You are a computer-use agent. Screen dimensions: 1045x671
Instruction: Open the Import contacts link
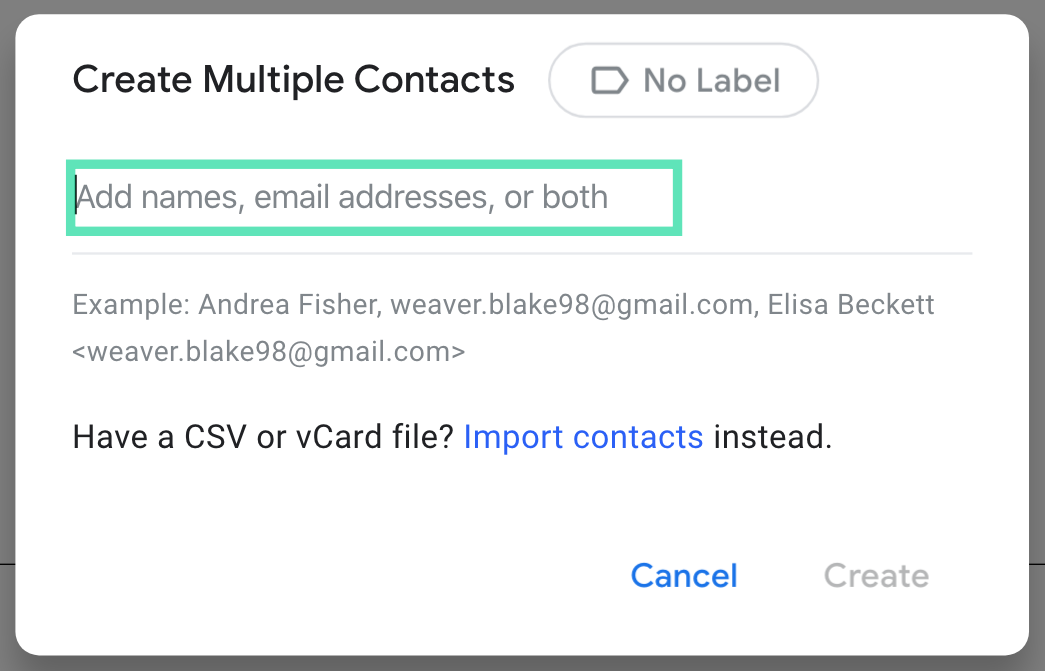(583, 437)
